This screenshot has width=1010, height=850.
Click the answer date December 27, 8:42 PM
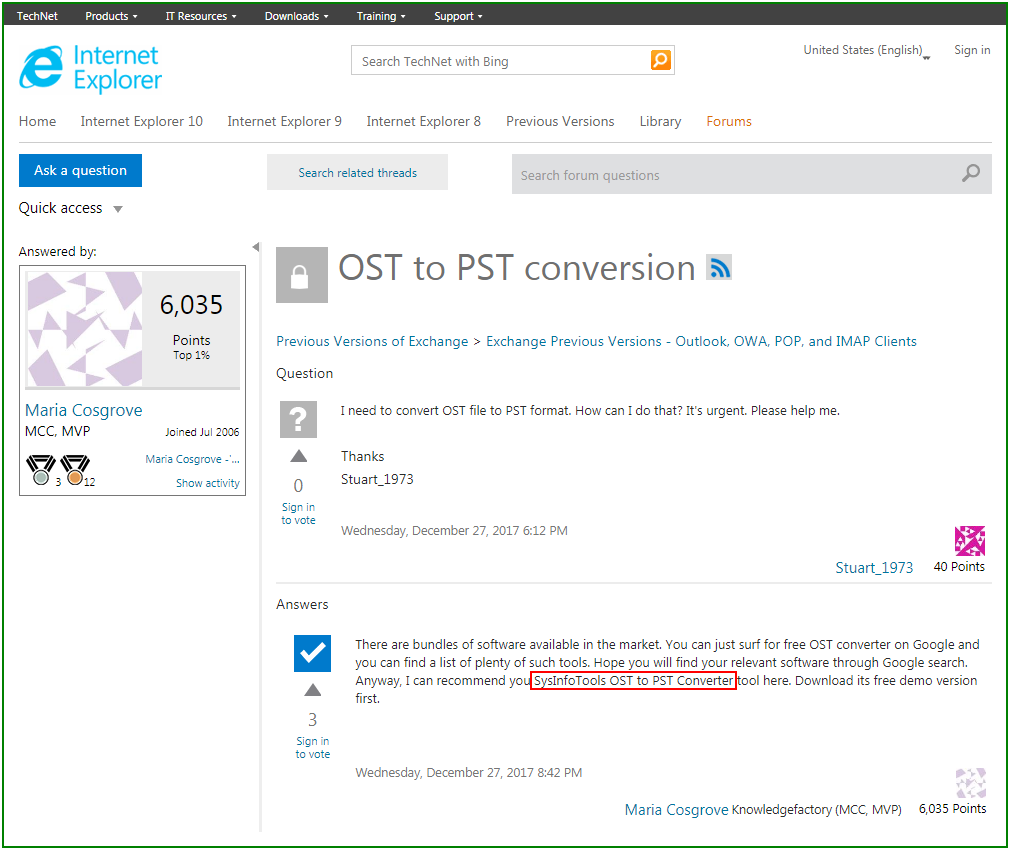(x=468, y=773)
